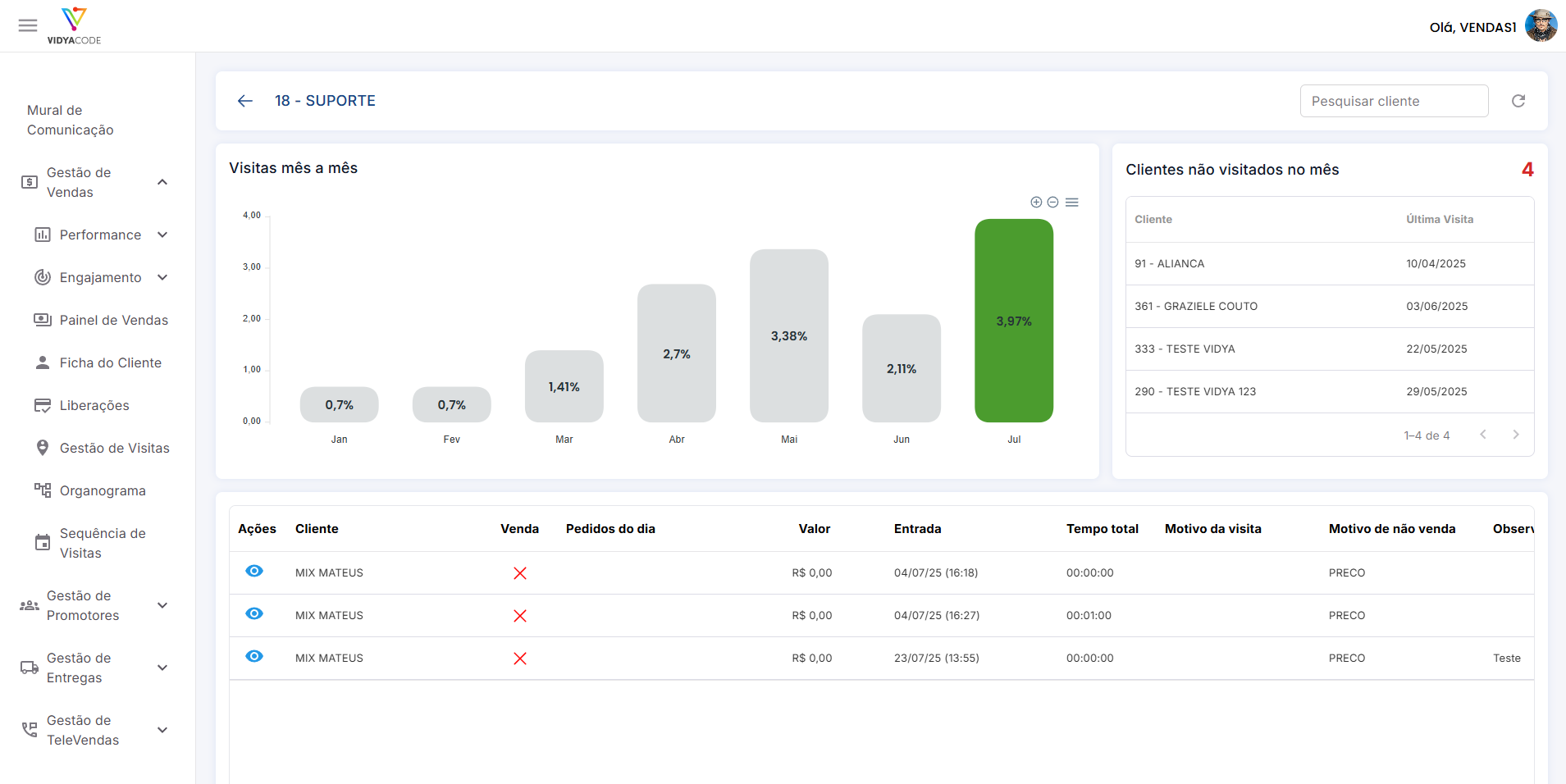This screenshot has width=1566, height=784.
Task: Focus the Pesquisar cliente search field
Action: pyautogui.click(x=1394, y=101)
